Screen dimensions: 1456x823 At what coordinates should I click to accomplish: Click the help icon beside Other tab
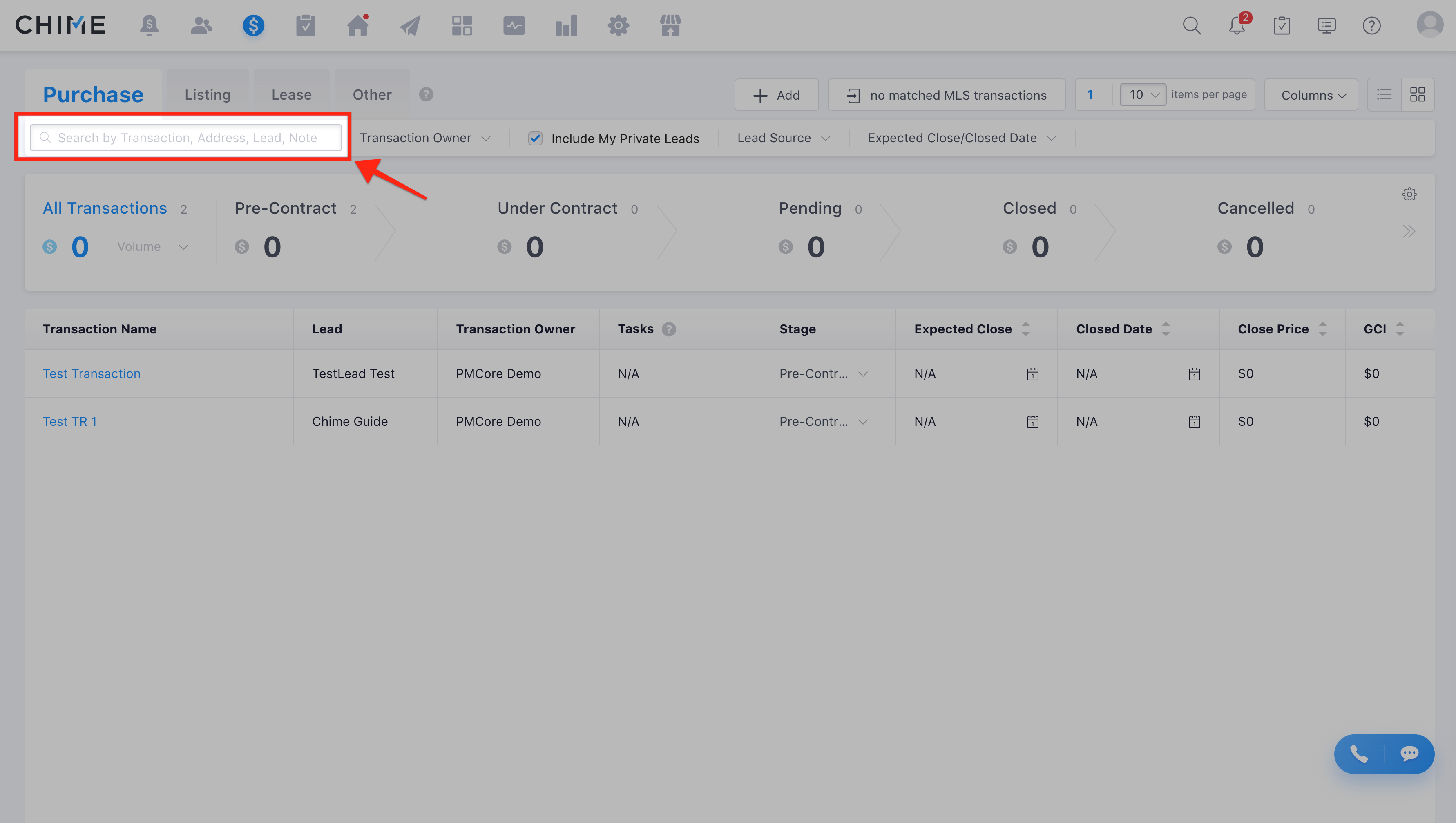click(x=426, y=94)
